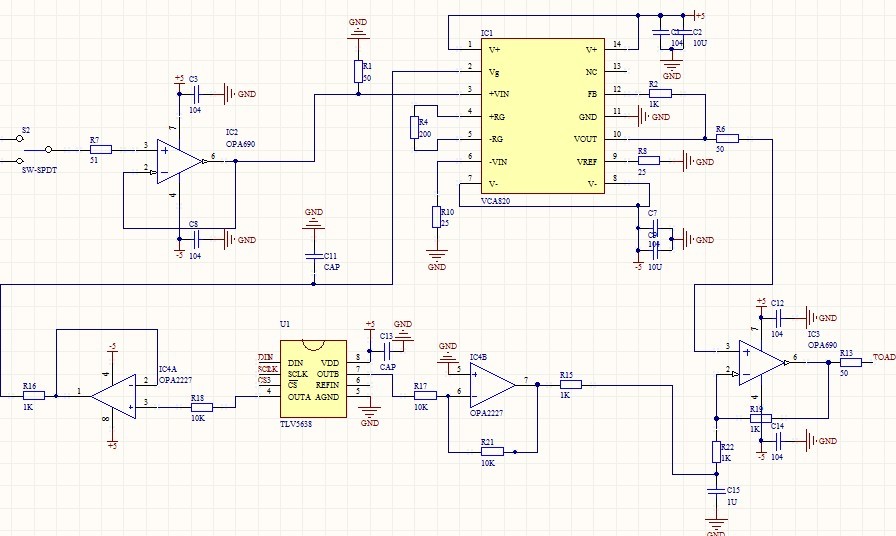Viewport: 896px width, 536px height.
Task: Click the NC pin name on IC1
Action: [x=591, y=72]
